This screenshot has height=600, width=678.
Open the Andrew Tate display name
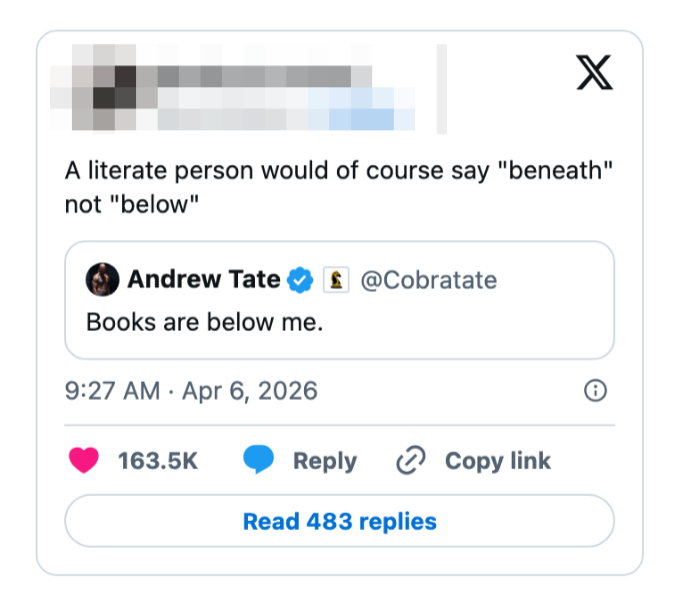click(203, 280)
